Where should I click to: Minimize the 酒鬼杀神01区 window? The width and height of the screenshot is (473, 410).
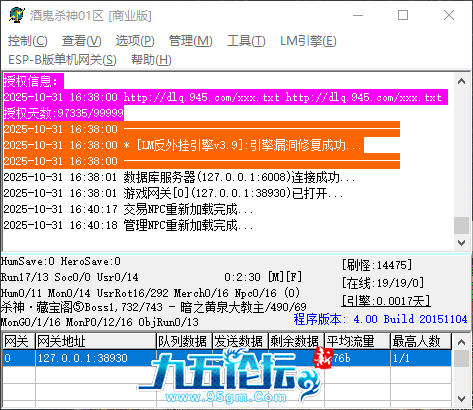point(358,15)
